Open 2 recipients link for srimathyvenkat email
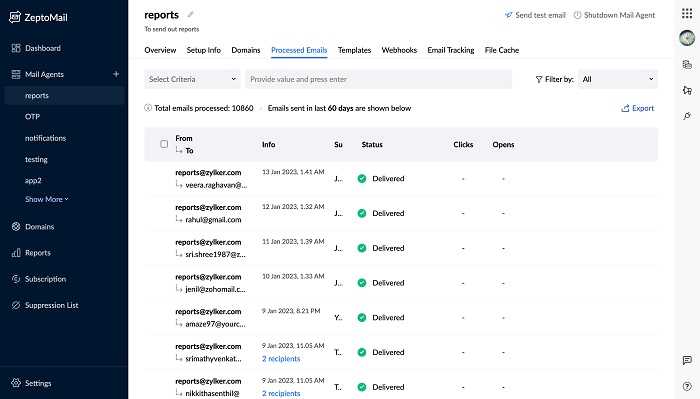Viewport: 700px width, 399px height. tap(281, 359)
